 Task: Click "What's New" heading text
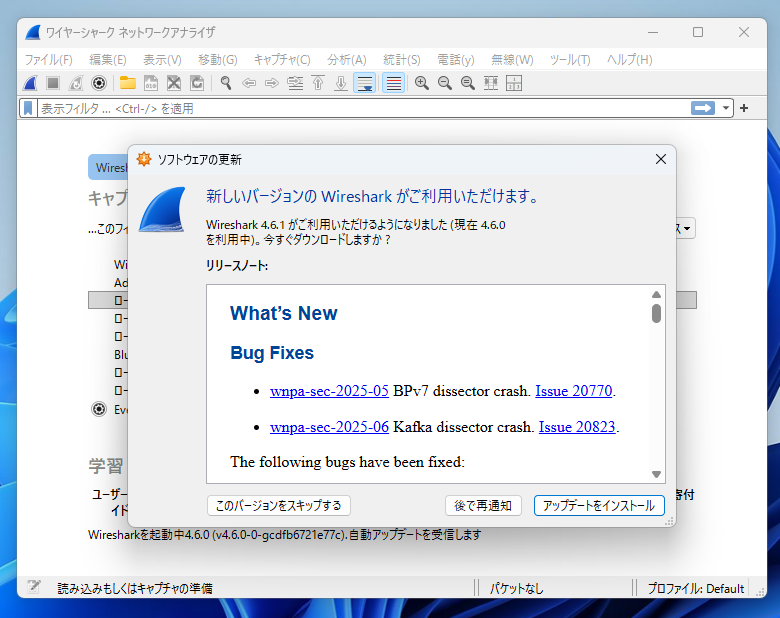coord(284,313)
